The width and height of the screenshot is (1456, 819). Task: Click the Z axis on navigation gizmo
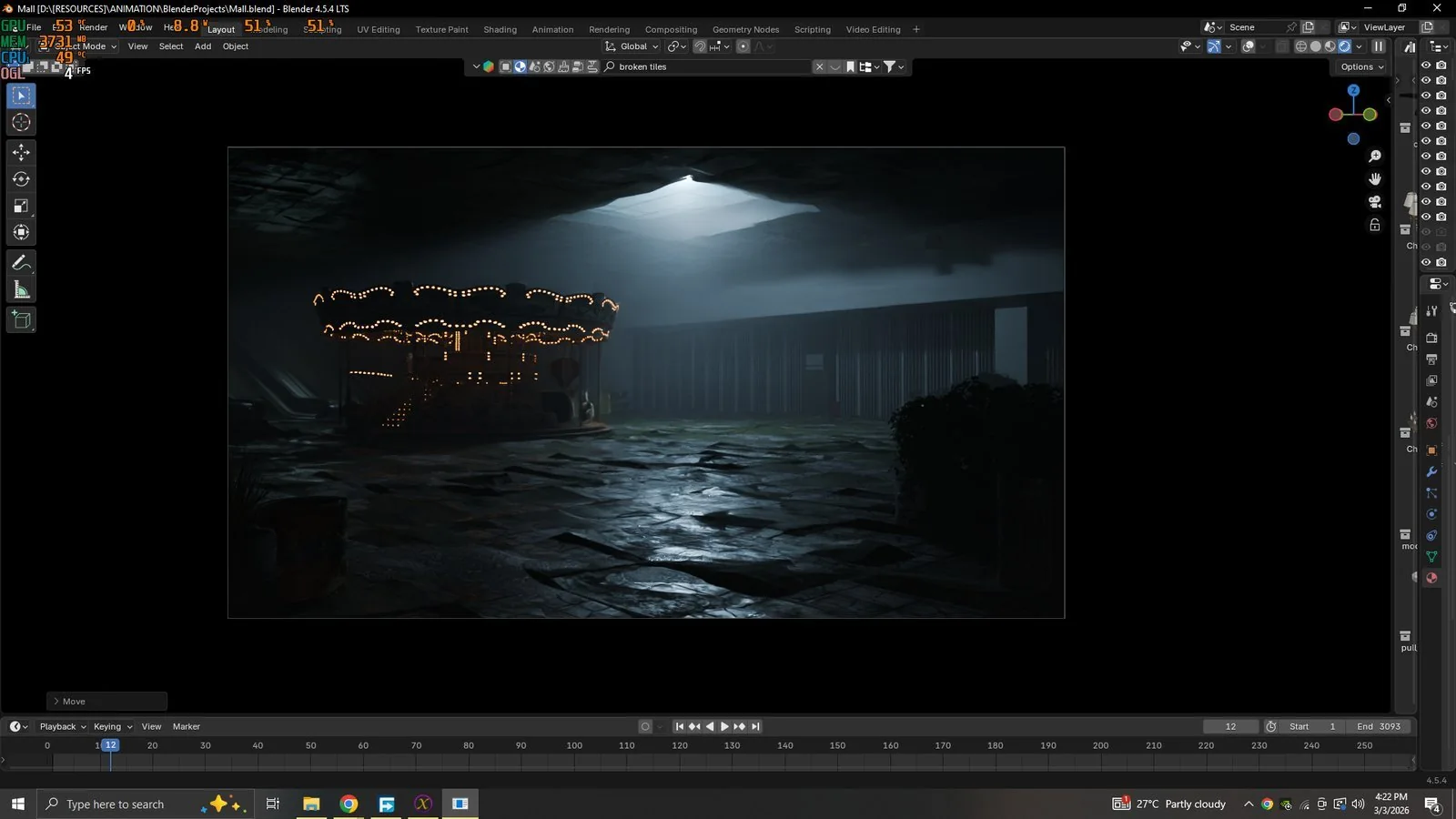tap(1353, 90)
